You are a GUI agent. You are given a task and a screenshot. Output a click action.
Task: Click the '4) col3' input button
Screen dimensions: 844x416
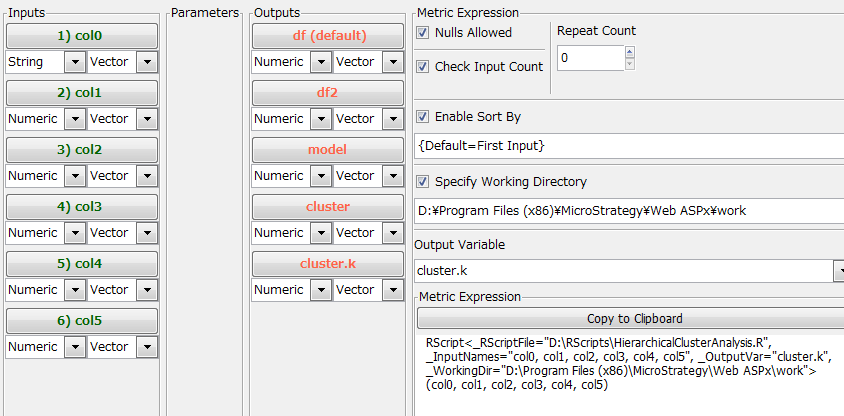[x=81, y=207]
